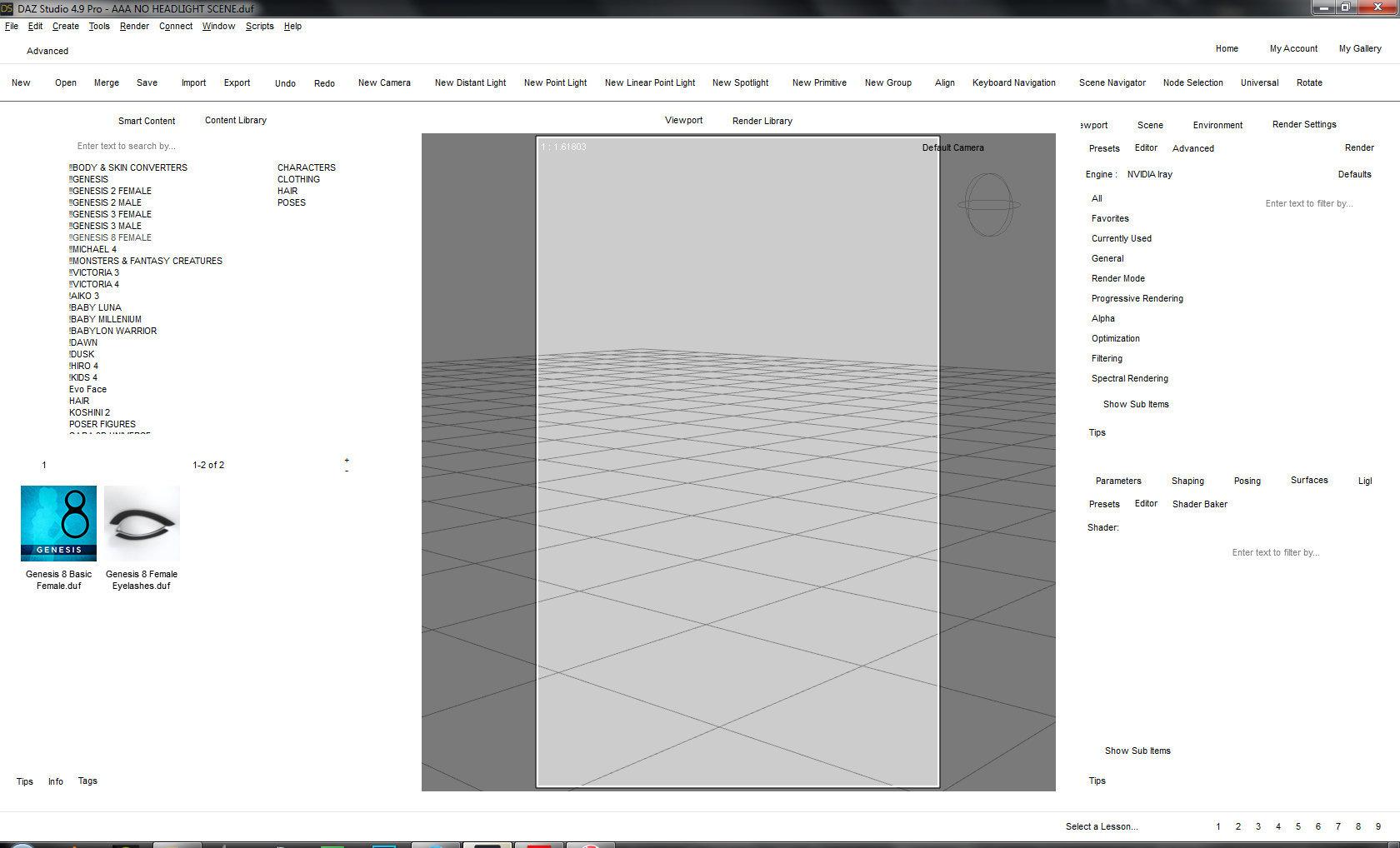The height and width of the screenshot is (848, 1400).
Task: Select the !!GENESIS 8 FEMALE category
Action: [110, 237]
